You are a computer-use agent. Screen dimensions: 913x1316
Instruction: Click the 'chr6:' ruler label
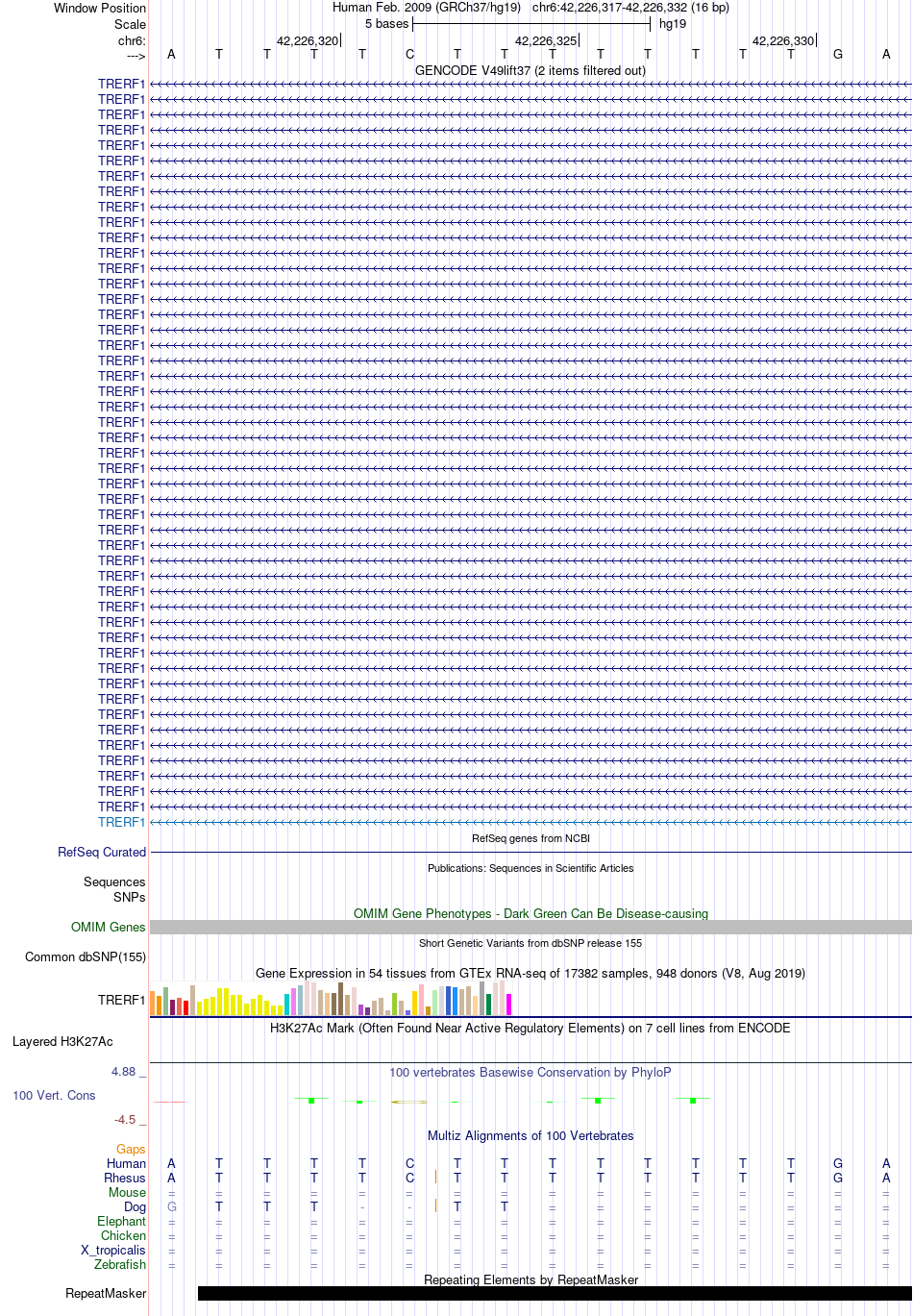(x=132, y=40)
